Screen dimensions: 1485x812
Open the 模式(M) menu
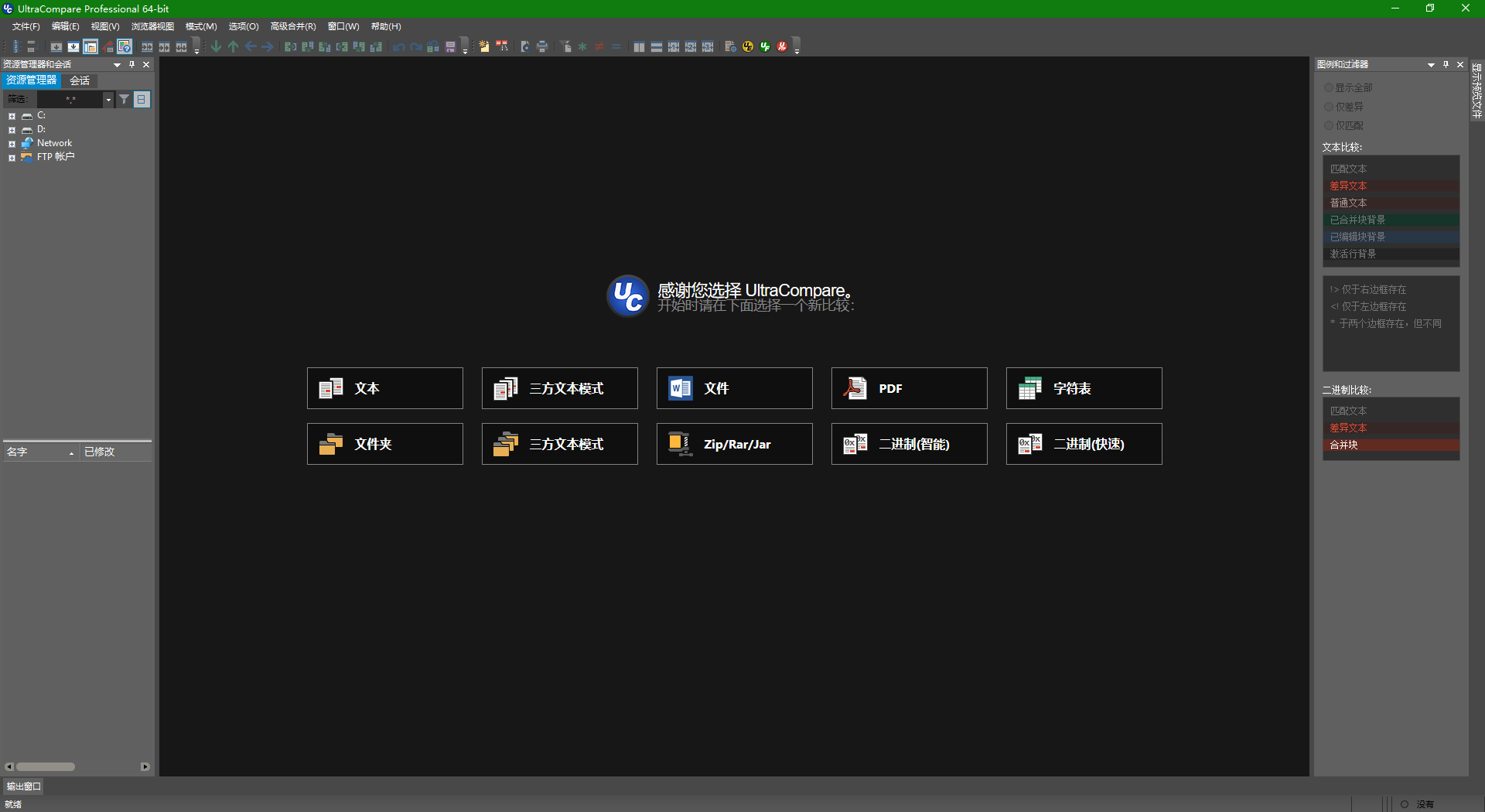201,26
